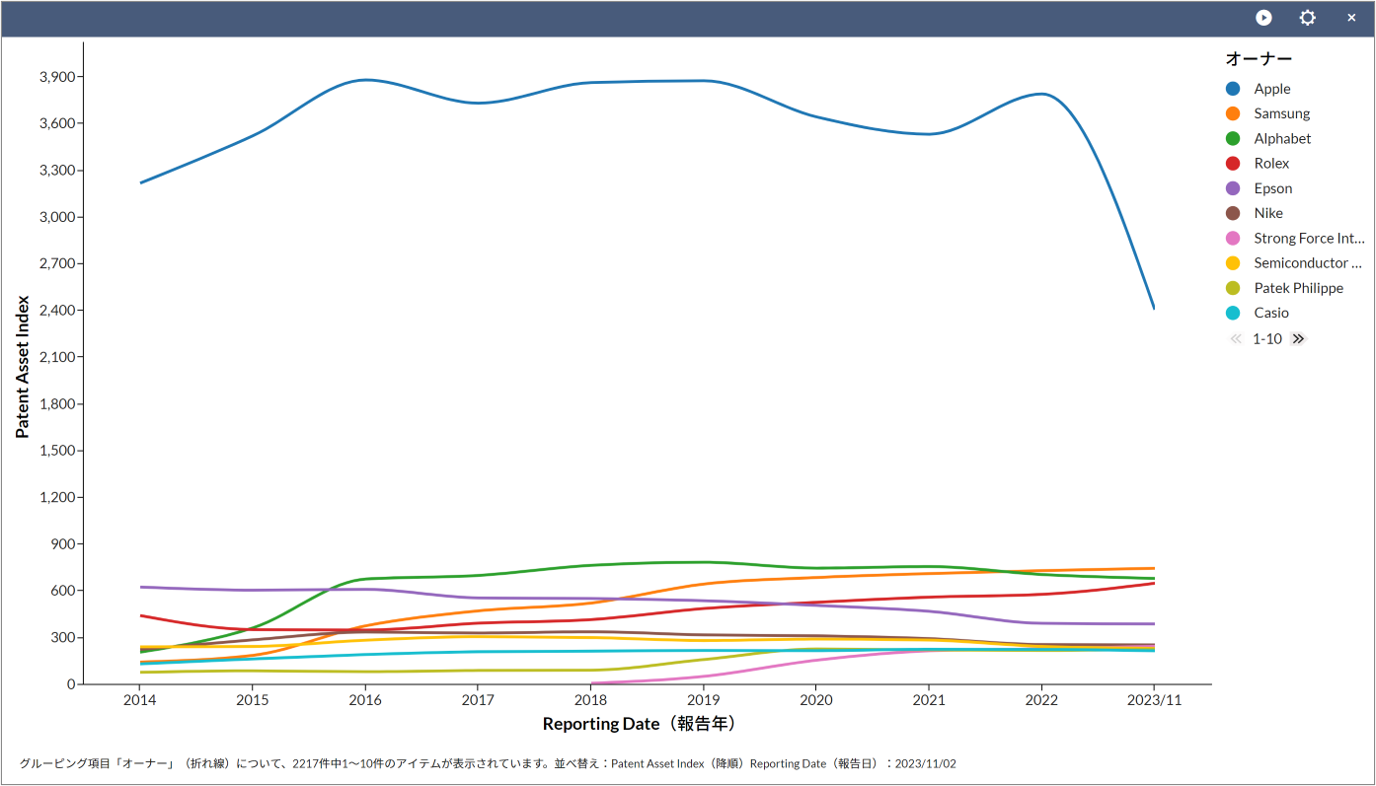This screenshot has height=786, width=1376.
Task: Click the Casio cyan legend dot
Action: [1233, 313]
